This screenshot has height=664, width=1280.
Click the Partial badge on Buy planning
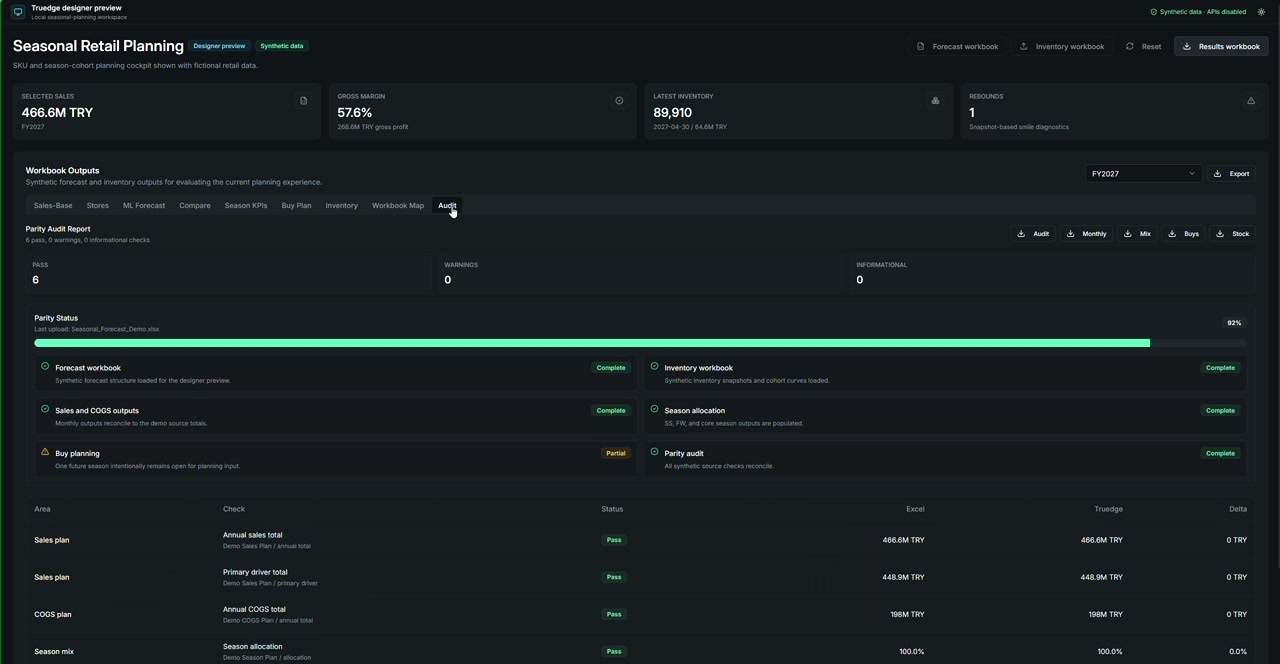(616, 453)
